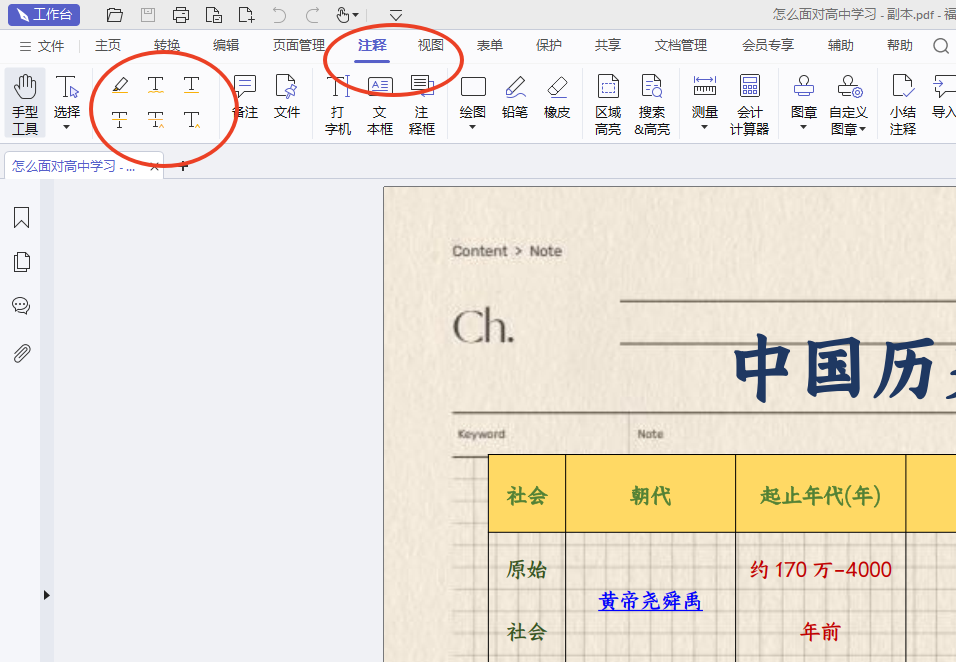Expand the 选择 tool dropdown
Screen dimensions: 956x662
click(x=67, y=127)
